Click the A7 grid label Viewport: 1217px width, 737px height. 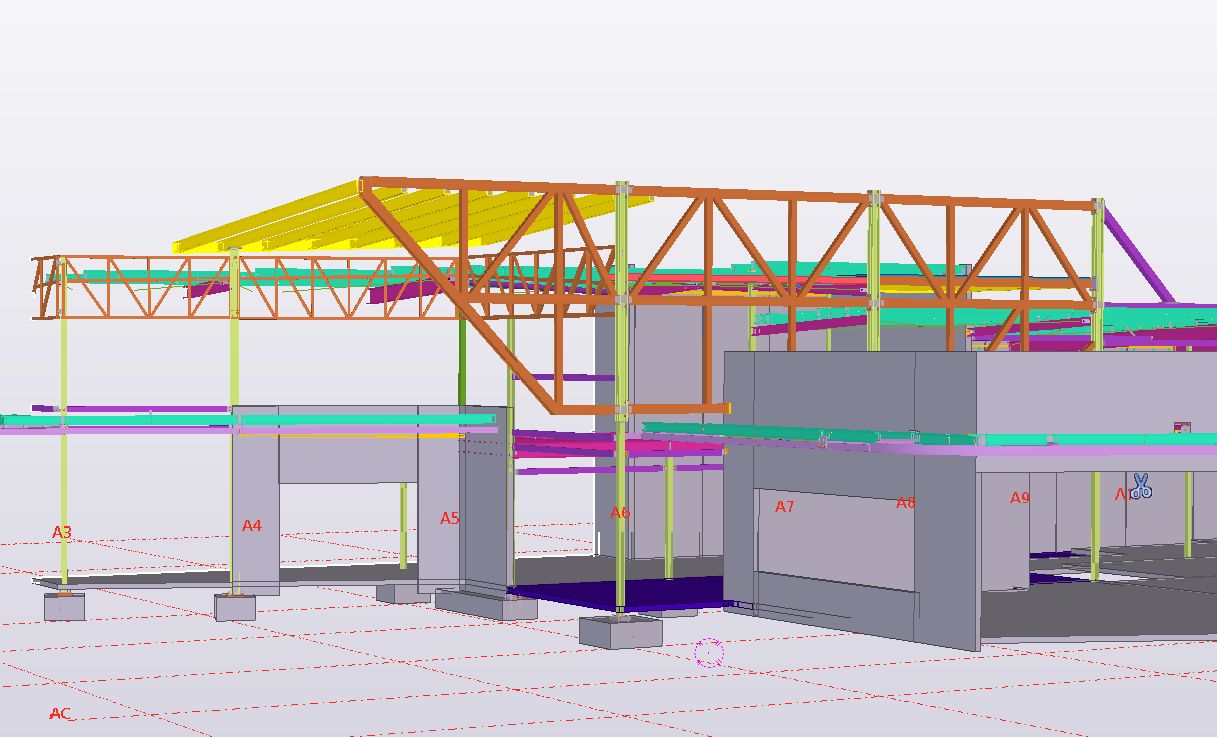(785, 507)
